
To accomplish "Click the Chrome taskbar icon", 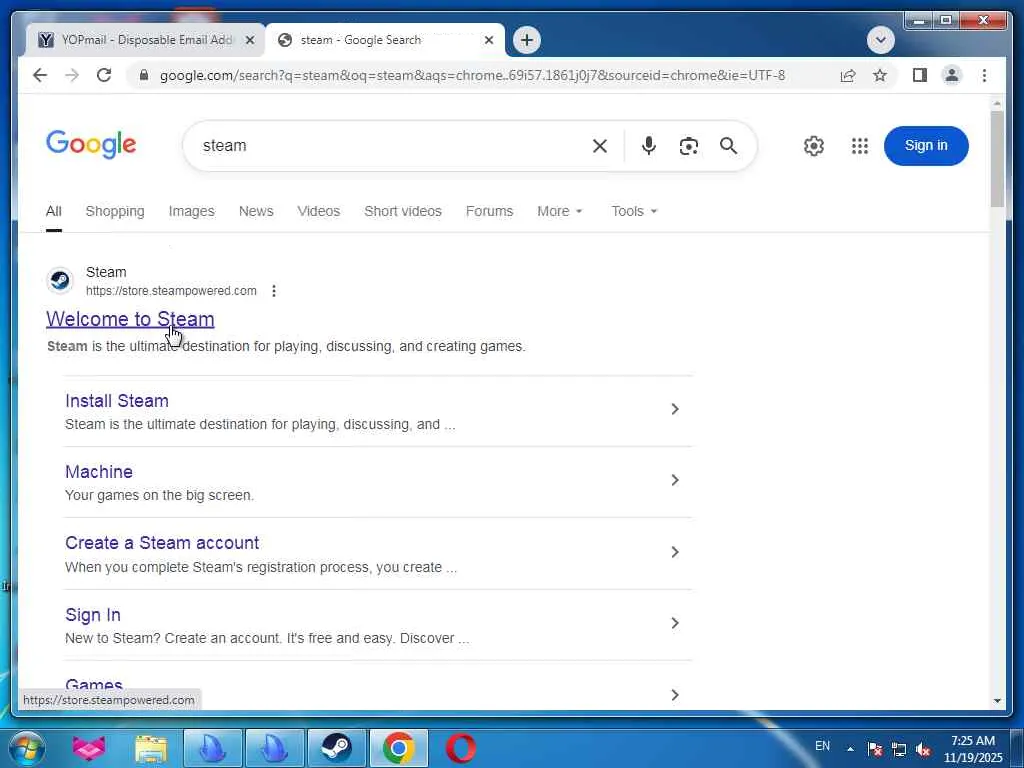I will tap(398, 748).
